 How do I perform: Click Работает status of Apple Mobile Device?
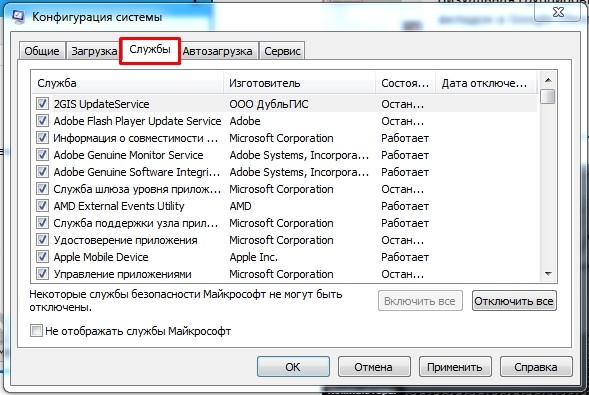tap(405, 257)
